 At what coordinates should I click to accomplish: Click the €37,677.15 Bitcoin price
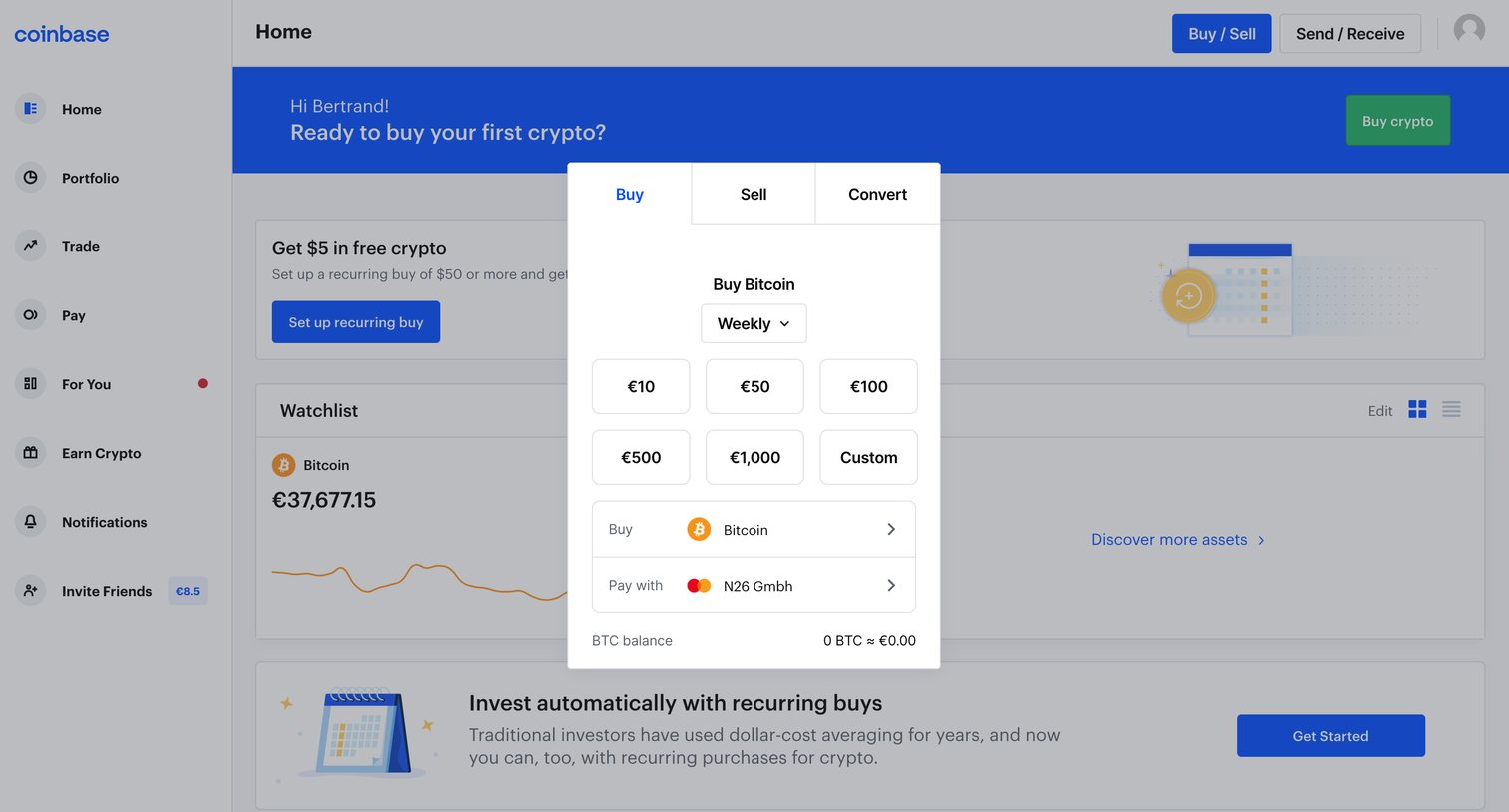click(324, 500)
